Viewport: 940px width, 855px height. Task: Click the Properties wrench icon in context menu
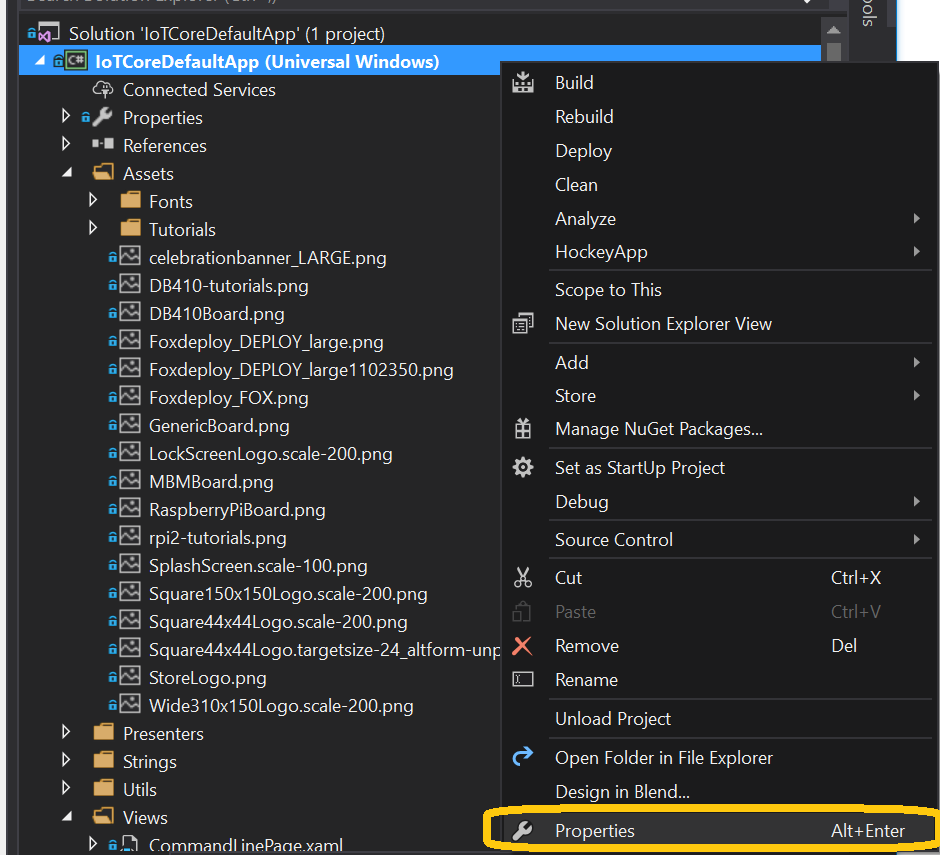523,830
